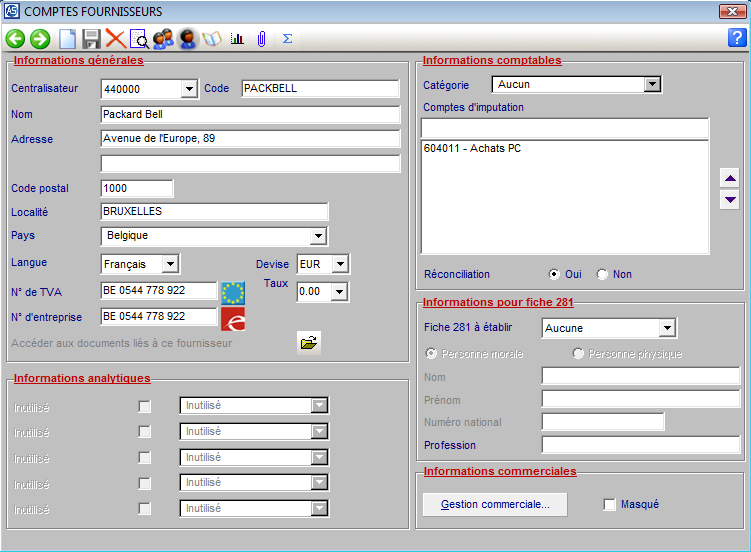Viewport: 751px width, 552px height.
Task: Go to next supplier with forward arrow
Action: coord(40,39)
